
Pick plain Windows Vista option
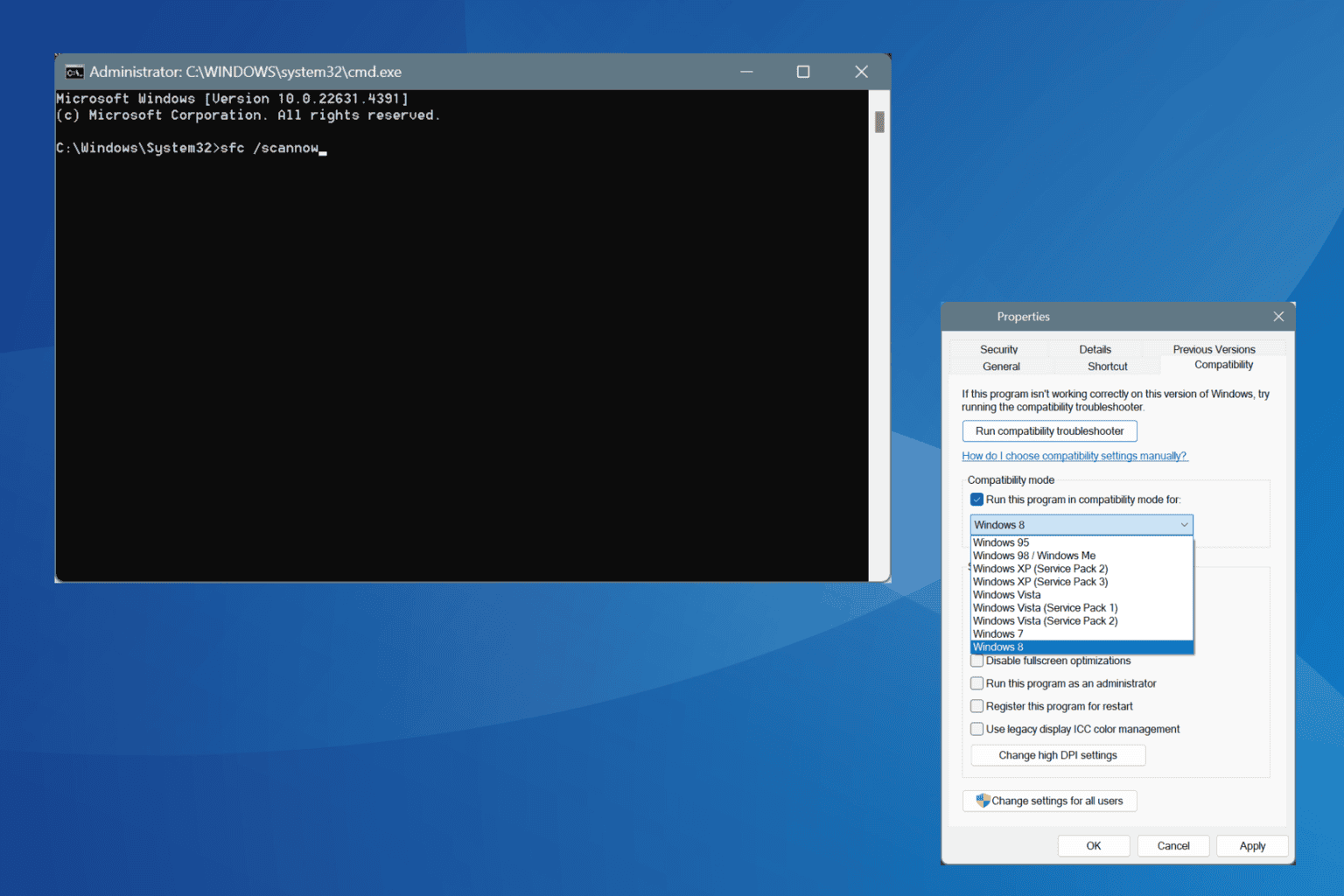click(x=1082, y=595)
